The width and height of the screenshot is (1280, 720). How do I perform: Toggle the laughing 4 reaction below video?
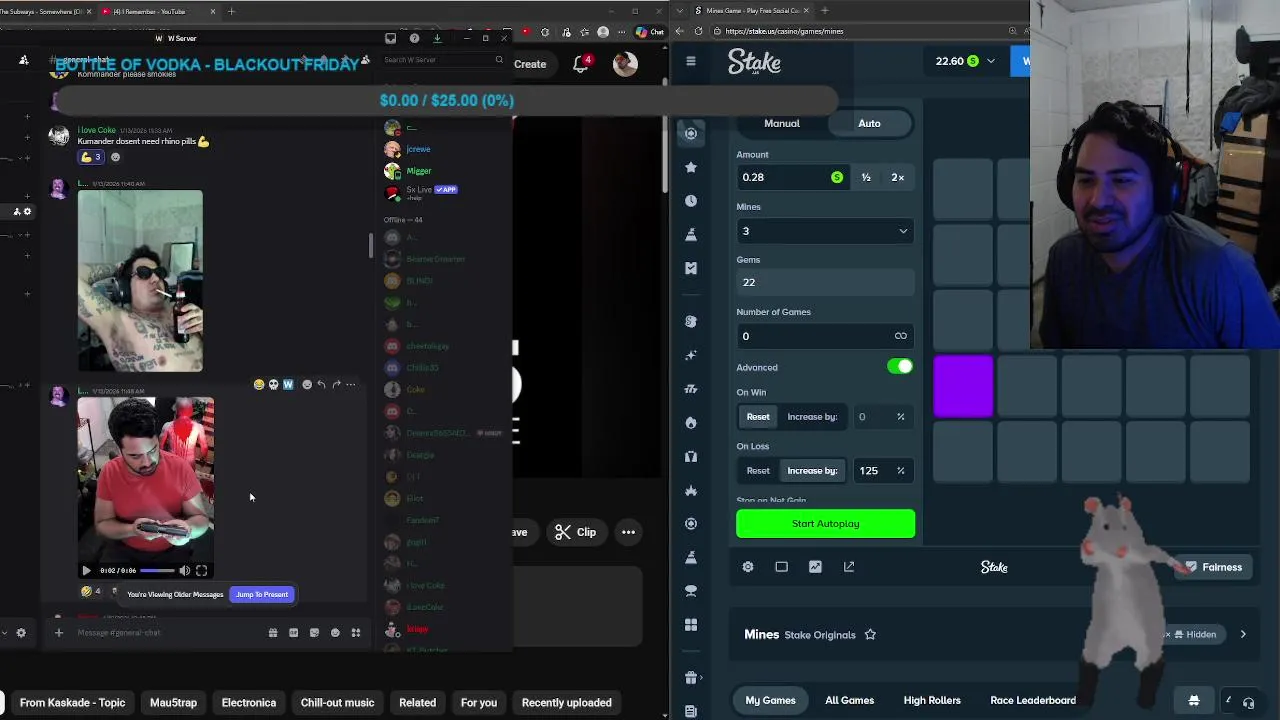pyautogui.click(x=90, y=591)
